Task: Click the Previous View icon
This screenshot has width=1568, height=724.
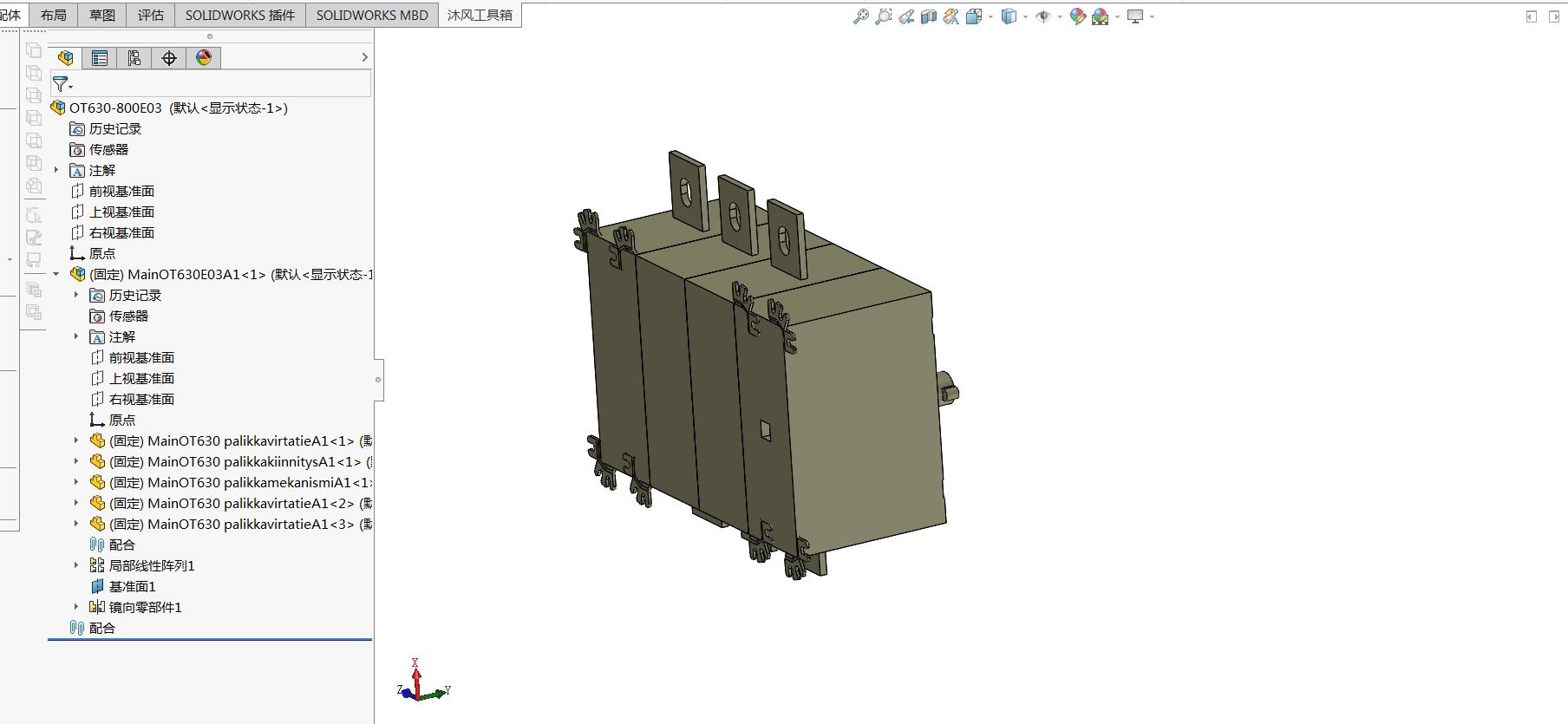Action: coord(906,16)
